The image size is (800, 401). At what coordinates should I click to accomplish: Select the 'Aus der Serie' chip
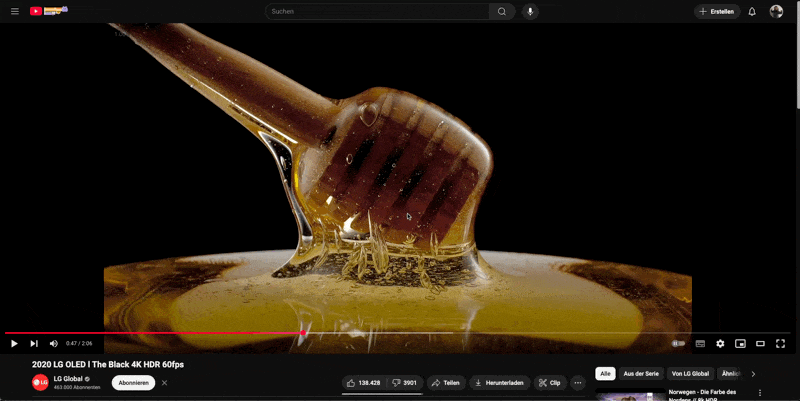pos(640,373)
